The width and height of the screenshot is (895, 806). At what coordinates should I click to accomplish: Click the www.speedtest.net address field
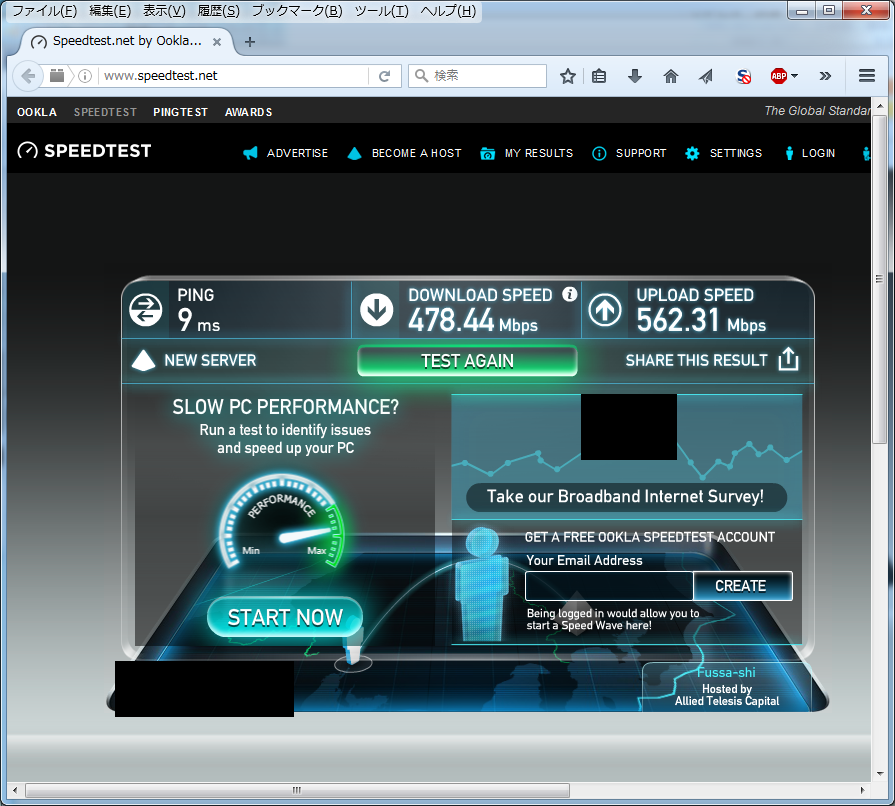[234, 76]
